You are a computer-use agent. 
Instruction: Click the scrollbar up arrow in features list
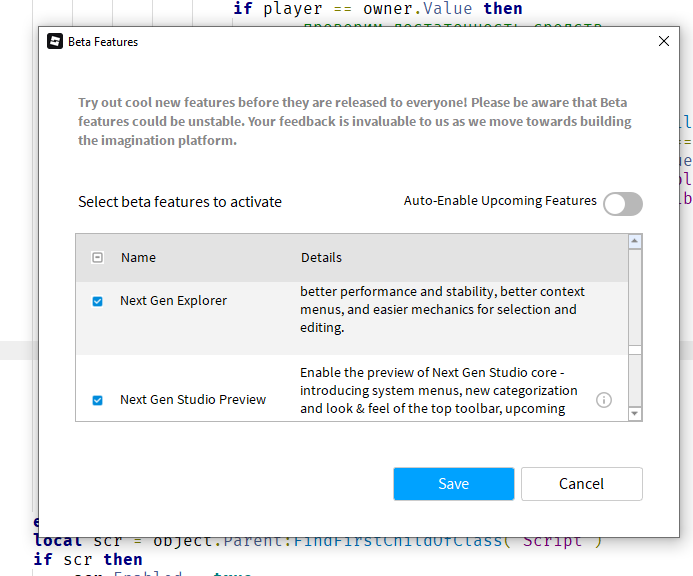click(635, 241)
